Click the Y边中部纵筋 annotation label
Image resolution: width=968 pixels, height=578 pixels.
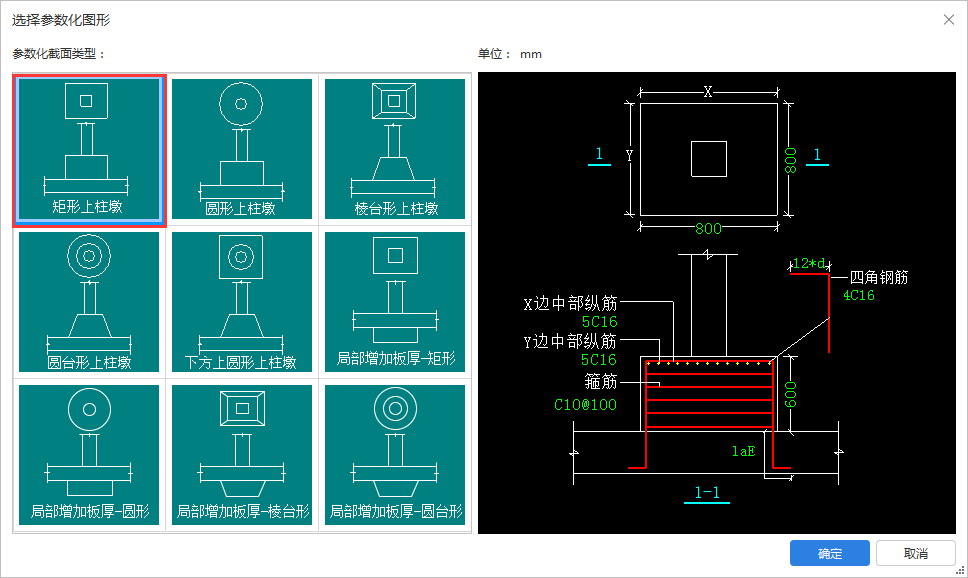point(570,341)
